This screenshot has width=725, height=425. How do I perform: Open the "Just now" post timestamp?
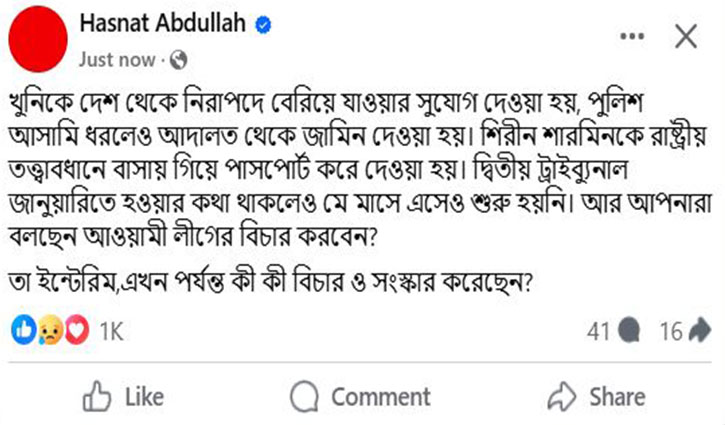(x=118, y=59)
